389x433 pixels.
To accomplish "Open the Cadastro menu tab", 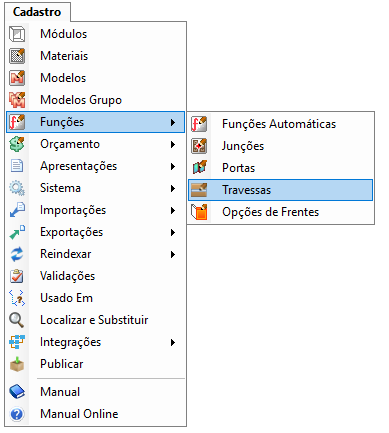I will (37, 12).
